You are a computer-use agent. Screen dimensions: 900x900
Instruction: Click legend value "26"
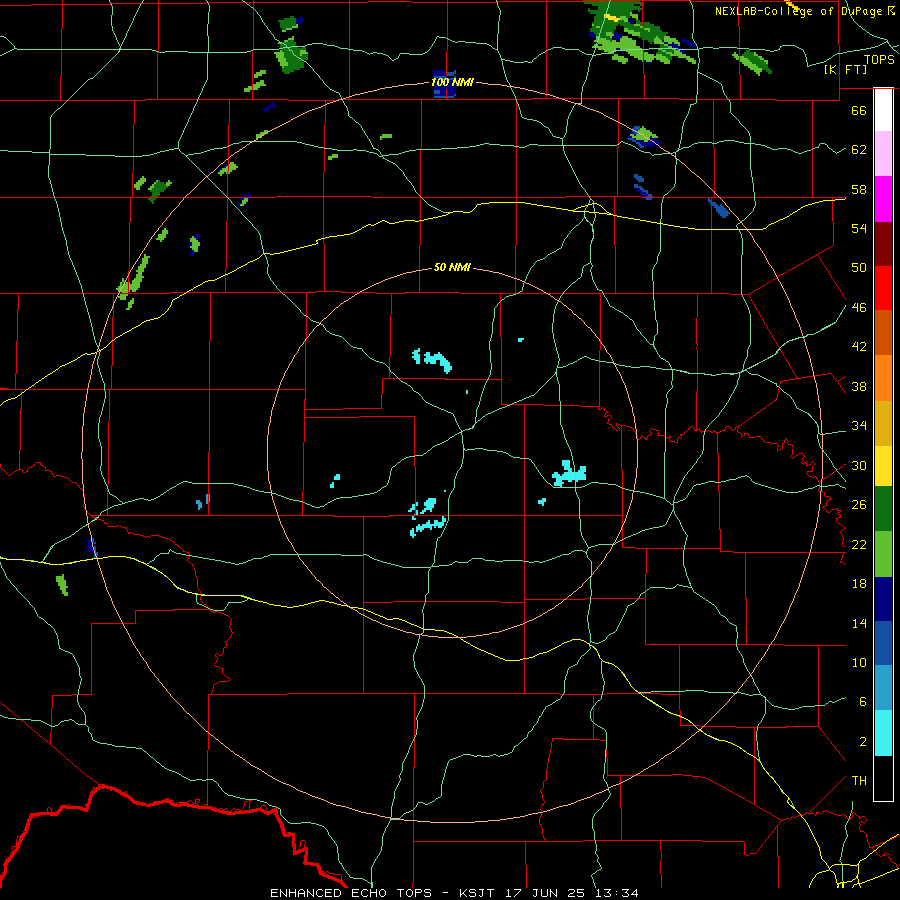coord(859,505)
